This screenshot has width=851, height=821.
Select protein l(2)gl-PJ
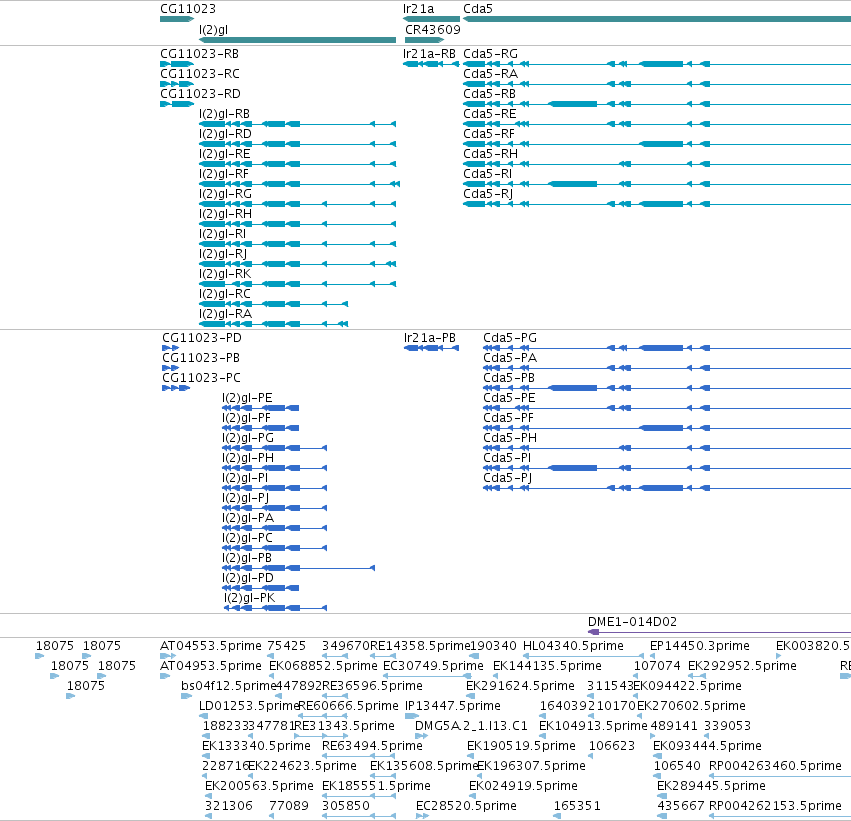click(275, 508)
